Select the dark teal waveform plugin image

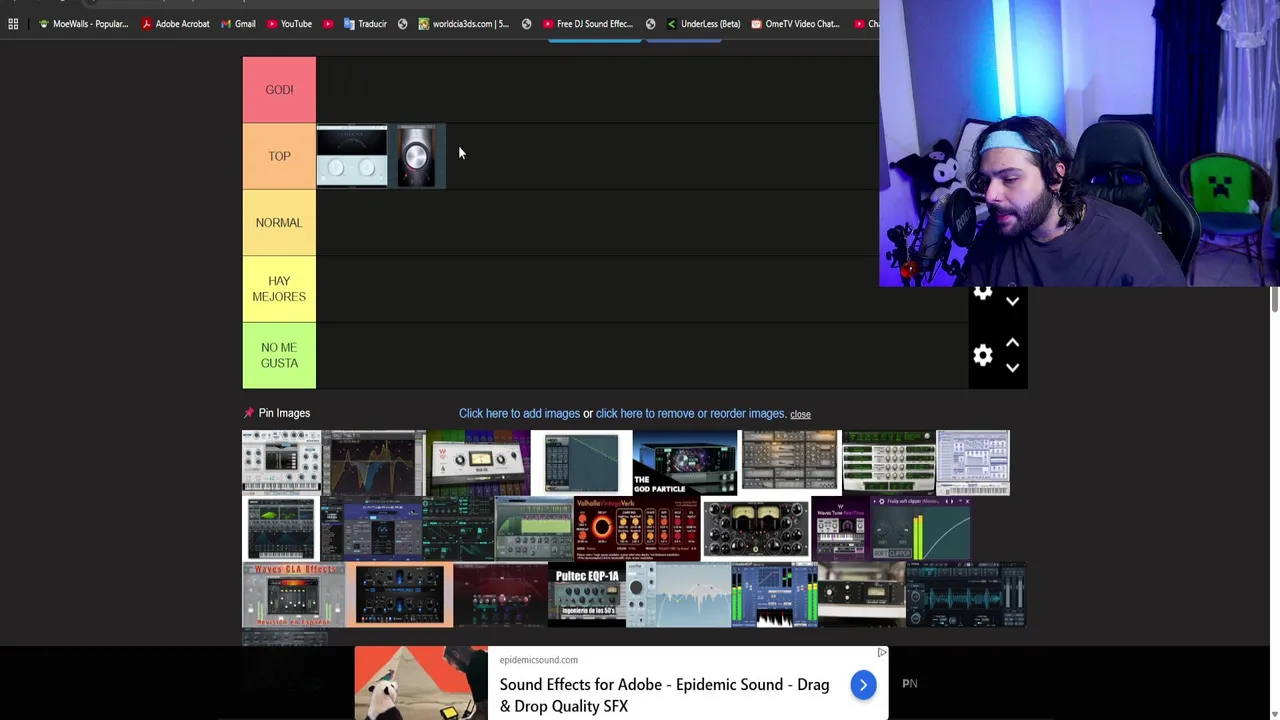coord(966,595)
